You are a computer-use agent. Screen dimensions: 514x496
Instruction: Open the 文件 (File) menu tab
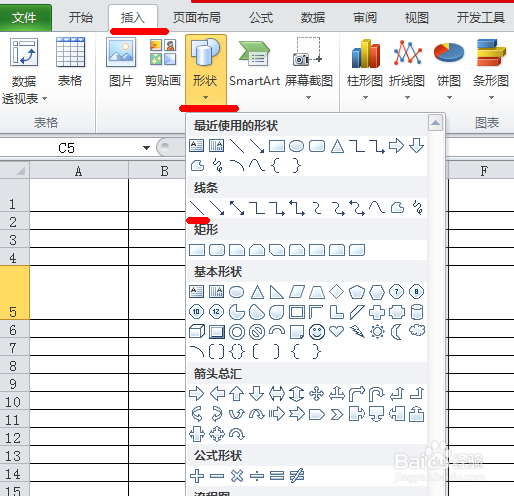[x=25, y=17]
